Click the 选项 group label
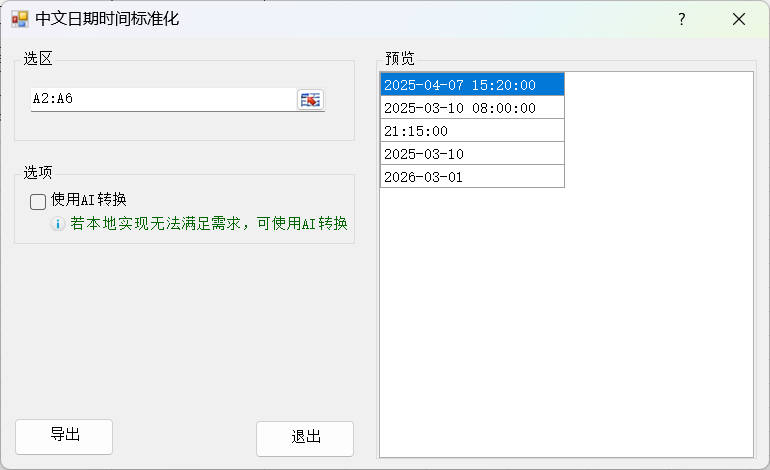770x470 pixels. [38, 172]
